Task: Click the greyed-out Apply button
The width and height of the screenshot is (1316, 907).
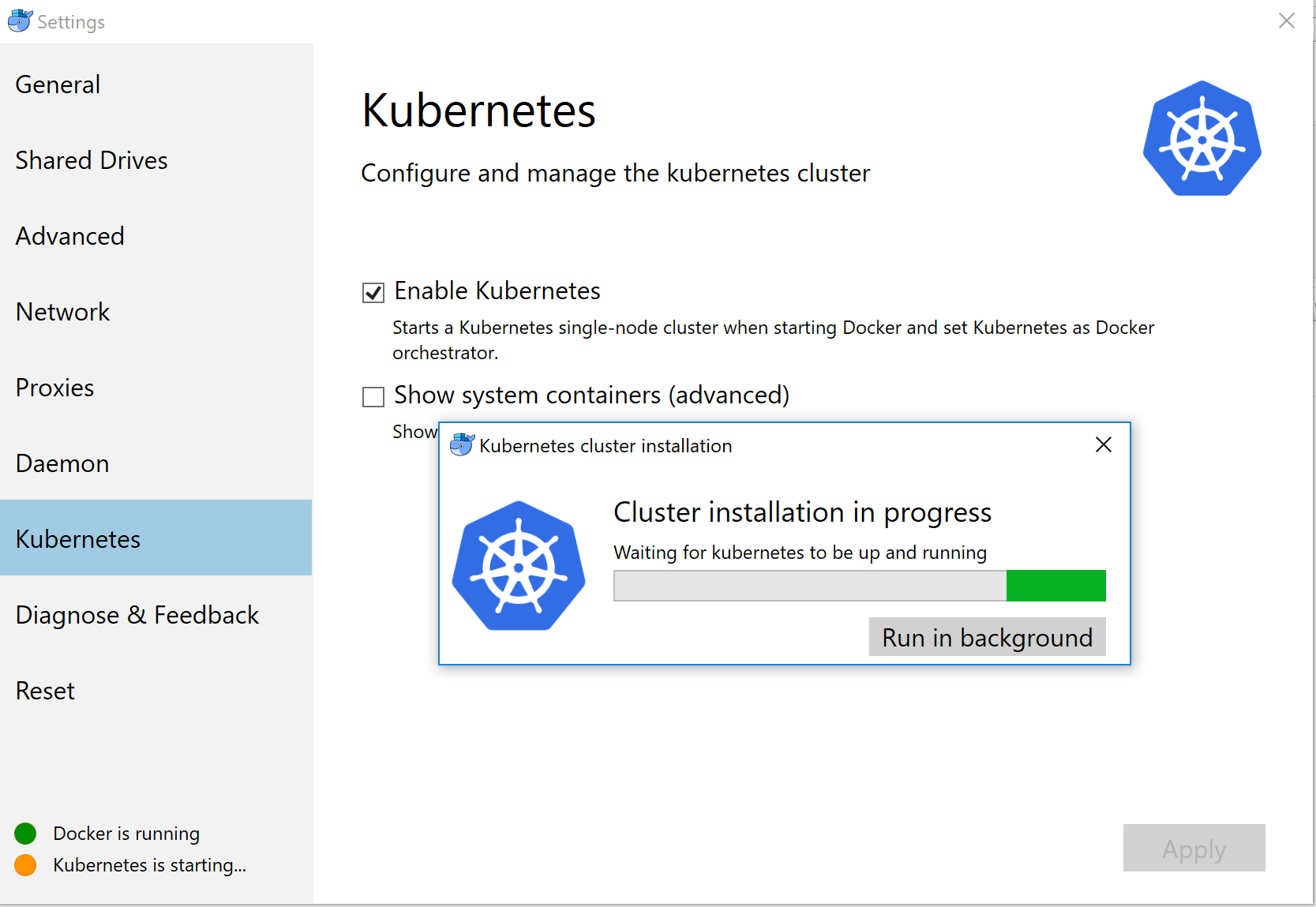Action: click(x=1194, y=848)
